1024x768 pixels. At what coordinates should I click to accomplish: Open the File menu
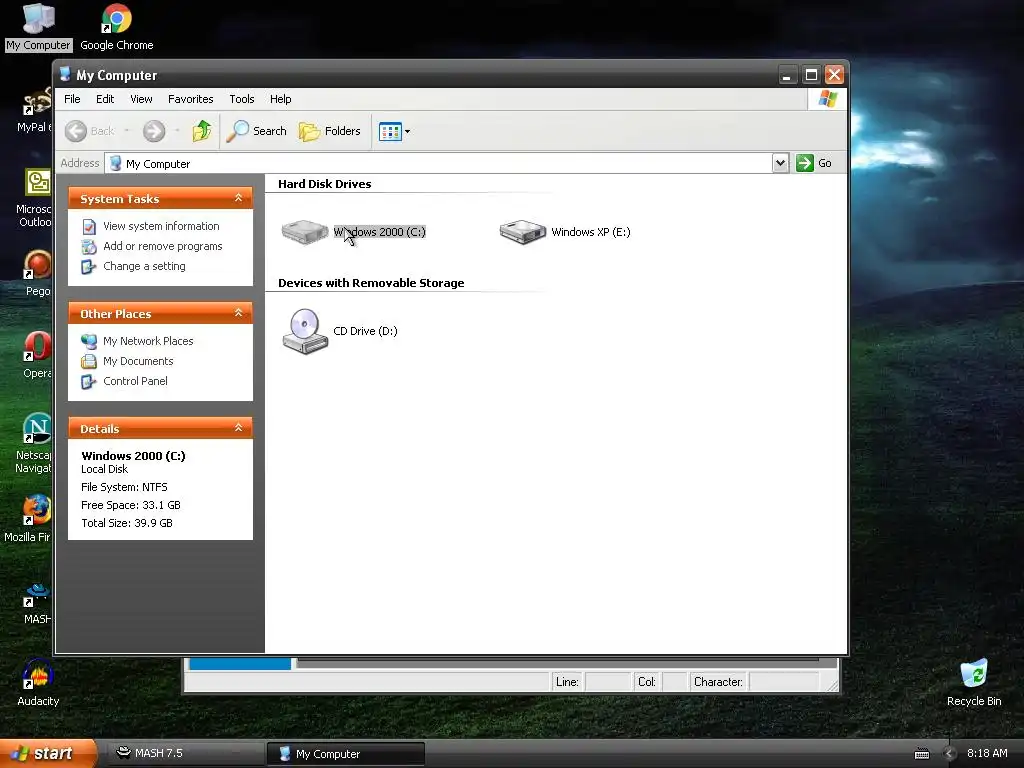[72, 99]
